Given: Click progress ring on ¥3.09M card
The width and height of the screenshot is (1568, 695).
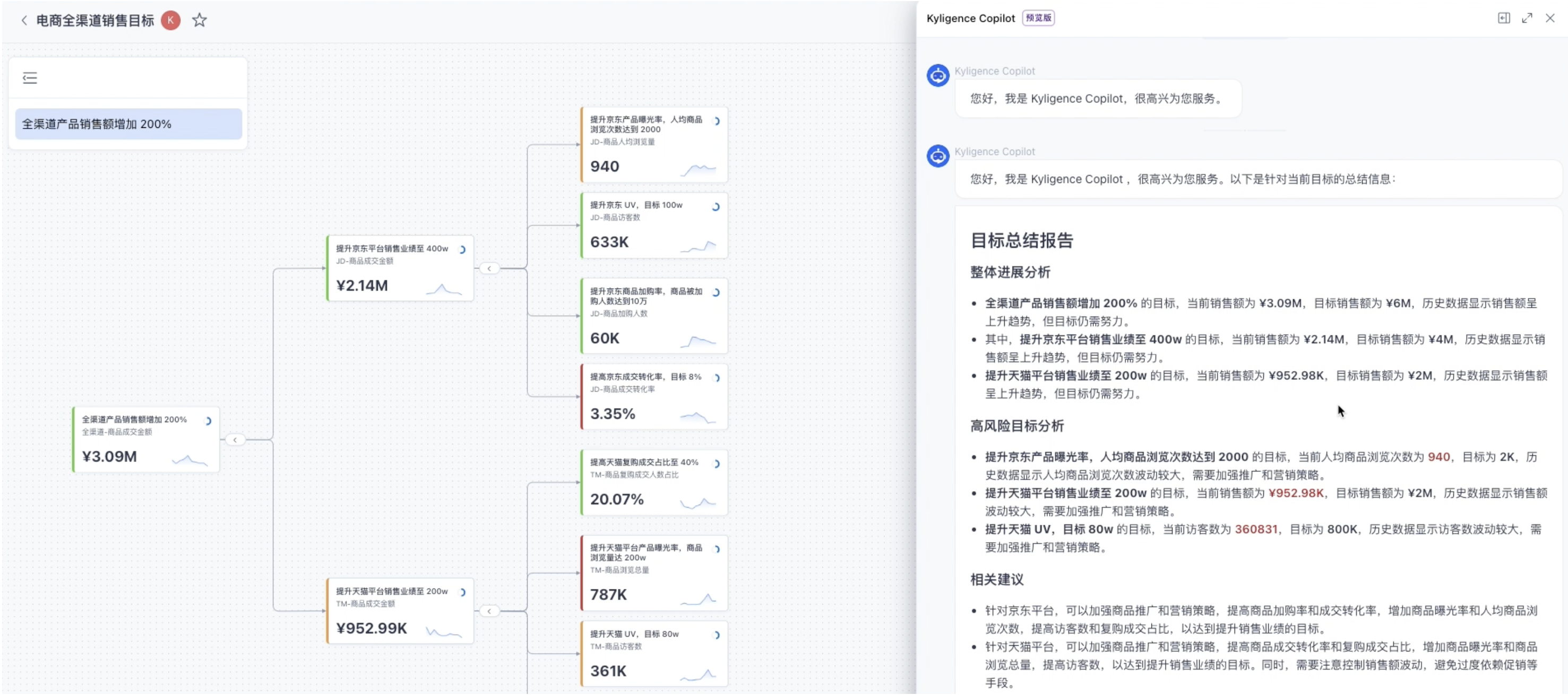Looking at the screenshot, I should coord(208,421).
